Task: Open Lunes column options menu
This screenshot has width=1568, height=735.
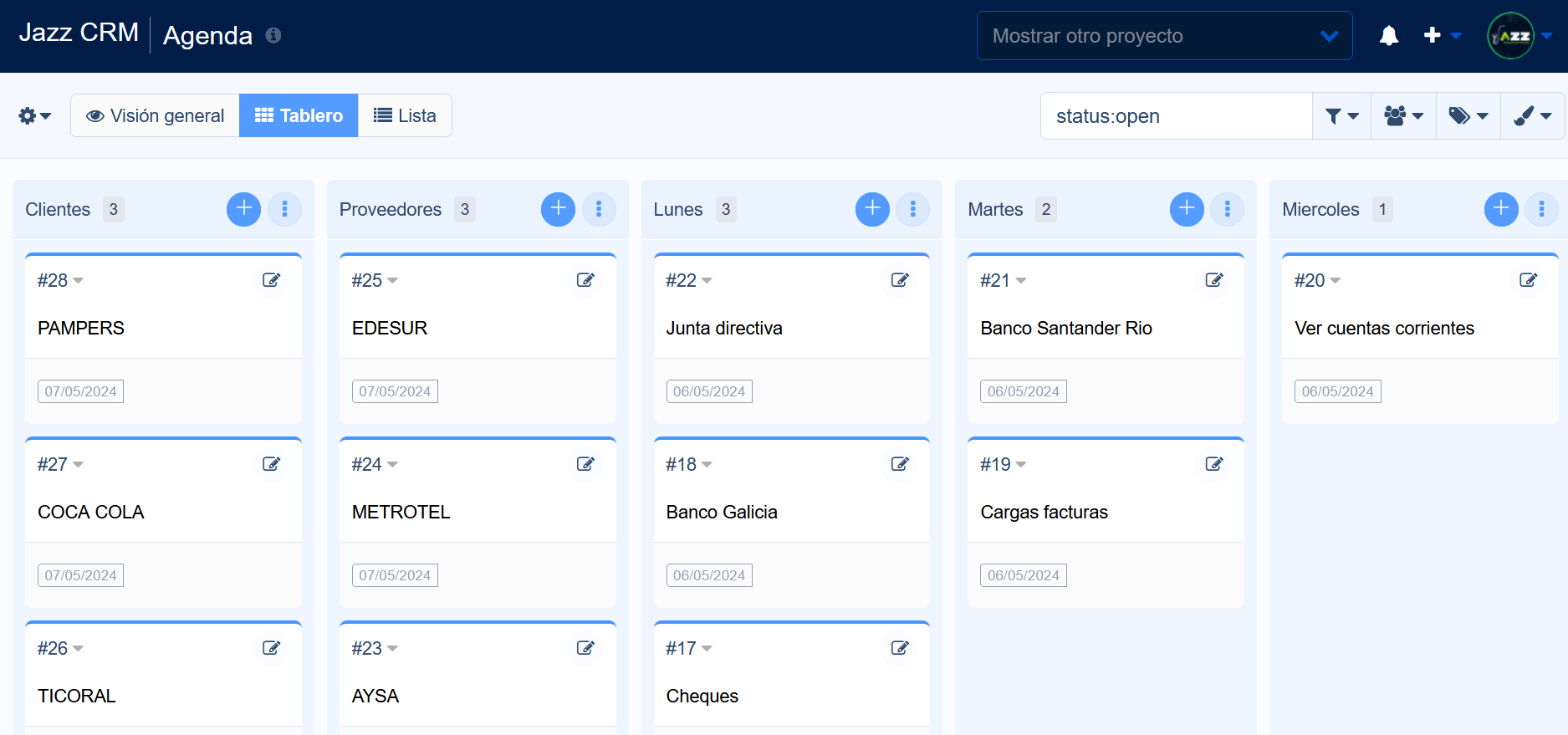Action: 913,208
